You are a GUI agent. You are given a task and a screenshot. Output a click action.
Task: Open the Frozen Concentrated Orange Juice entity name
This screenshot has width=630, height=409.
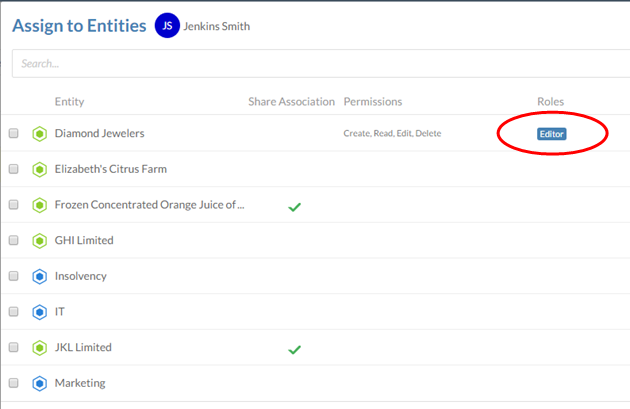(x=149, y=205)
